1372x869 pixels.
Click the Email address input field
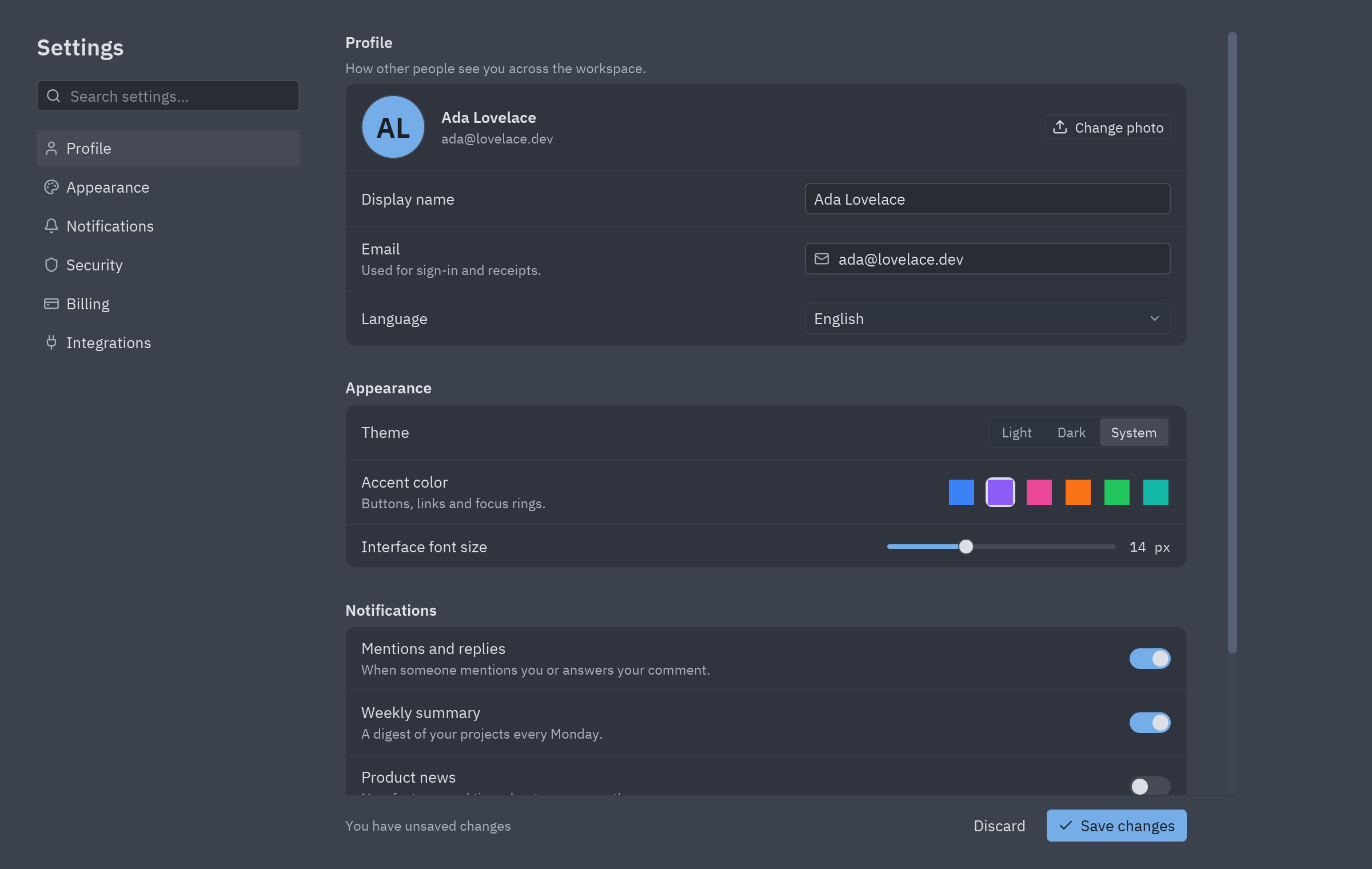[x=987, y=259]
